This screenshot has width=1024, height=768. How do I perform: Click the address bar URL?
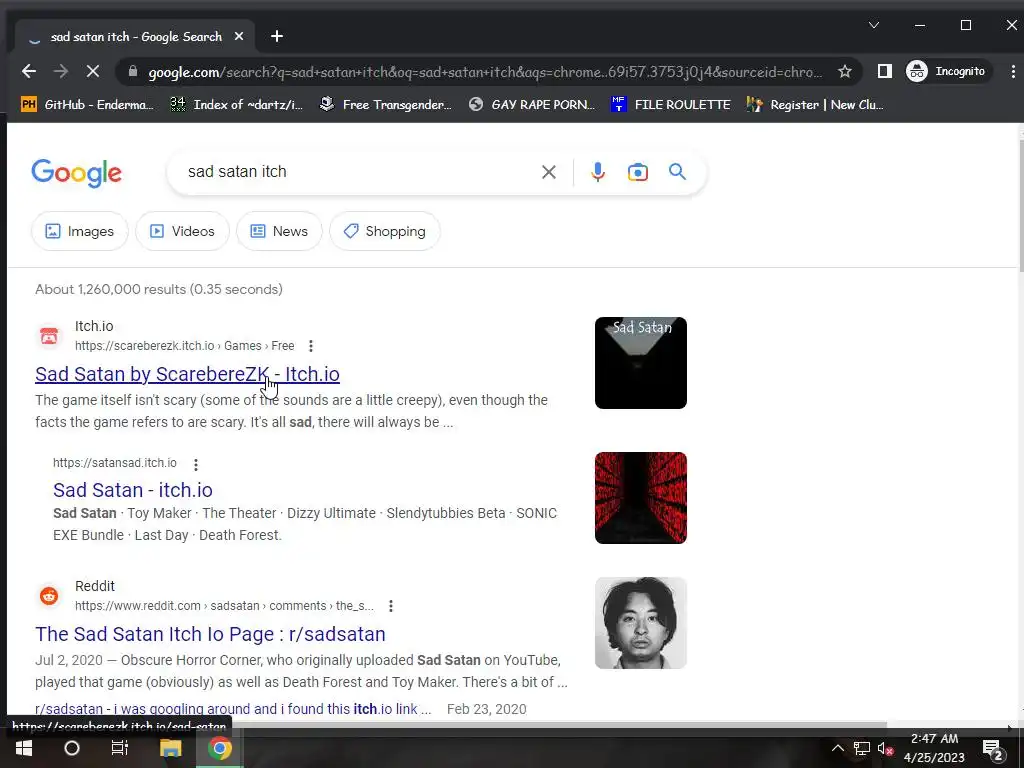(x=485, y=72)
